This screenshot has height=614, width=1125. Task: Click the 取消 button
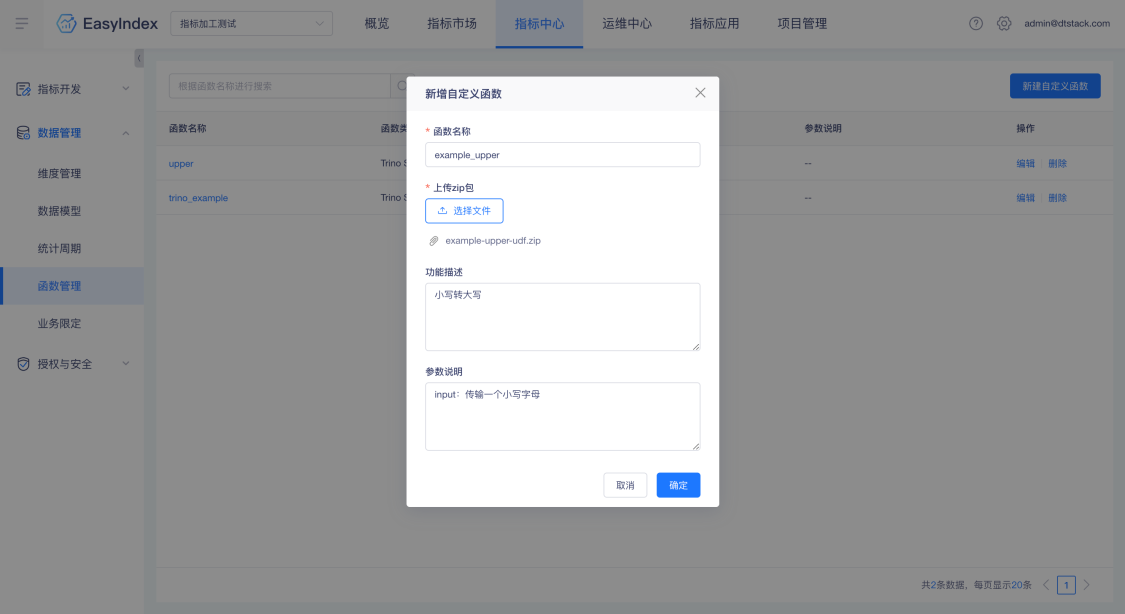point(625,485)
